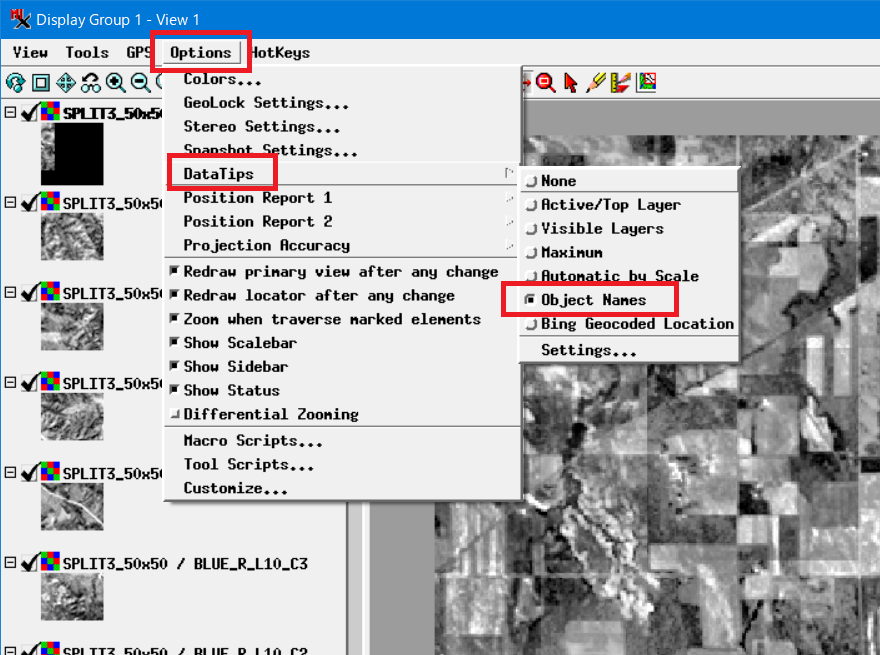Click thumbnail under BLUE_R_L10_C3 layer

(72, 597)
